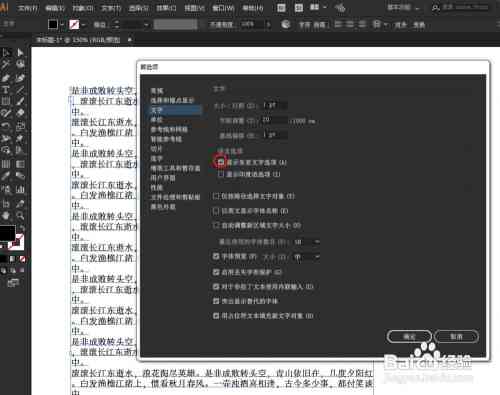The width and height of the screenshot is (500, 395).
Task: Select the Lasso tool
Action: click(x=20, y=64)
